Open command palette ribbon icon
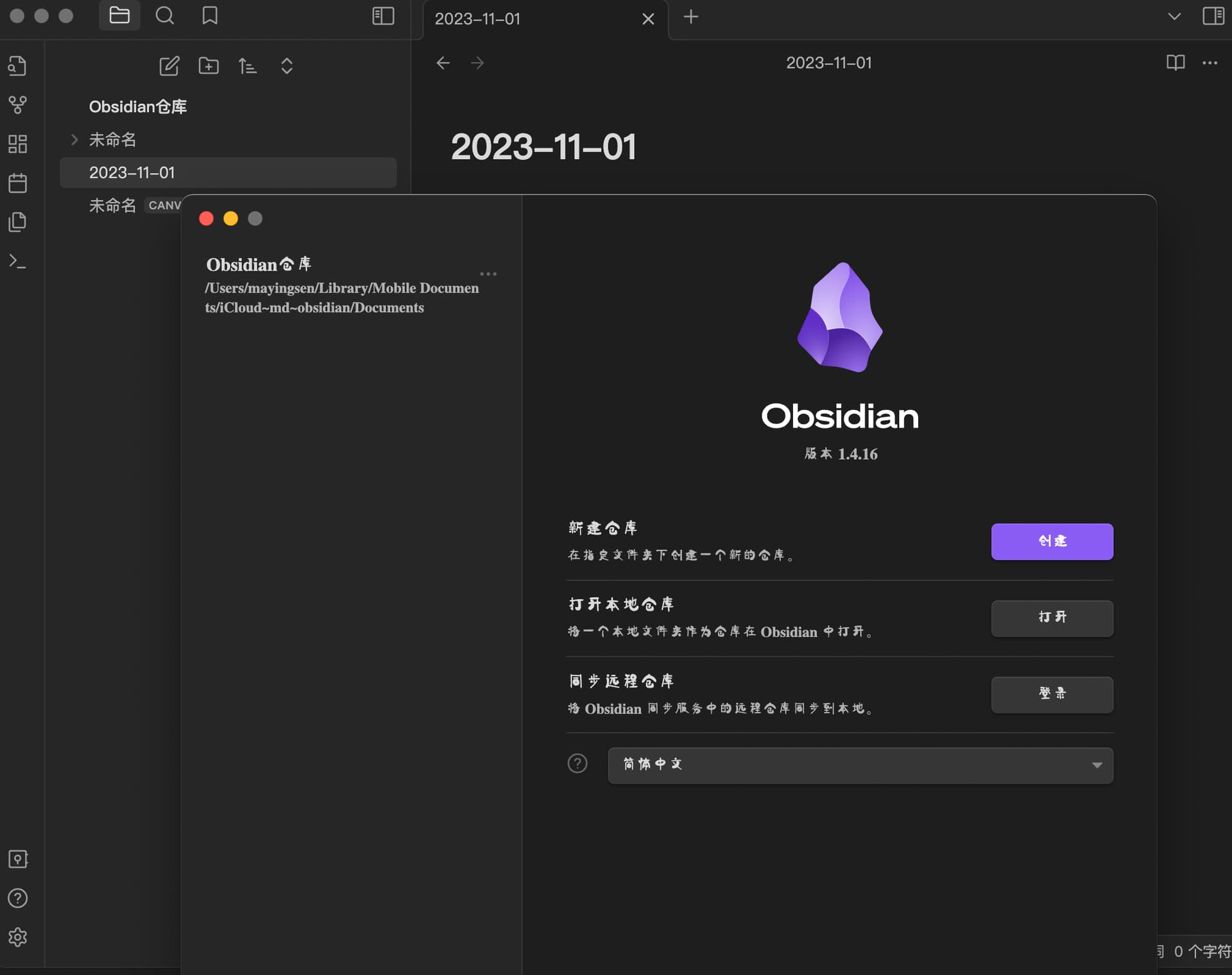 [17, 261]
